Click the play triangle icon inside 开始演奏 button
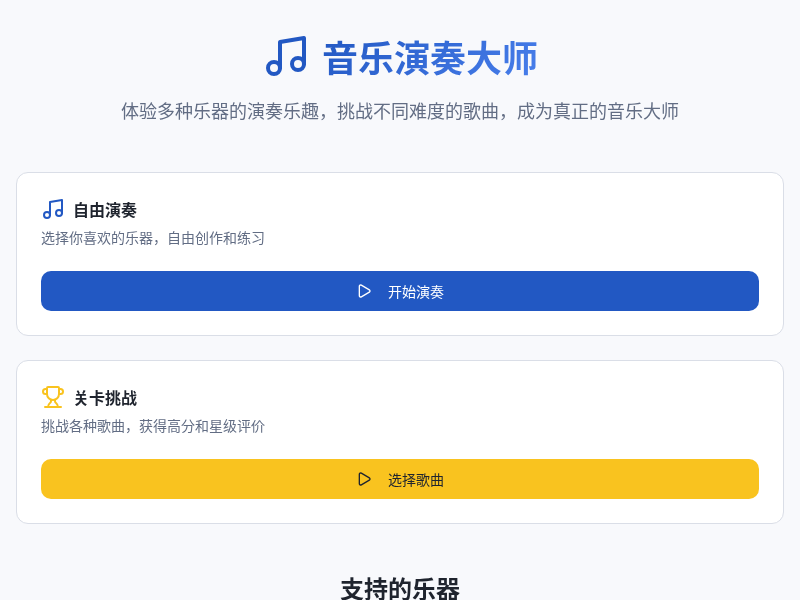This screenshot has height=600, width=800. click(x=365, y=291)
